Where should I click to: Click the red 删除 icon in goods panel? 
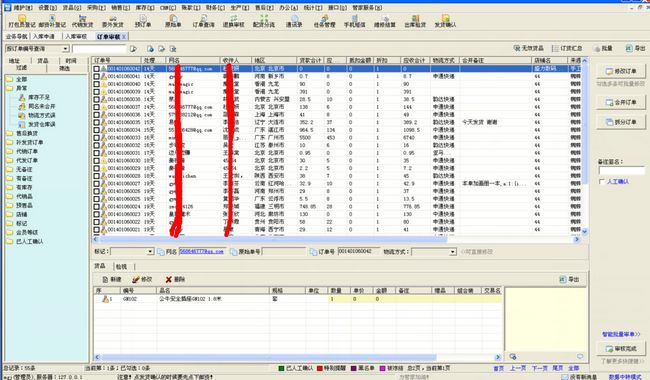[168, 279]
